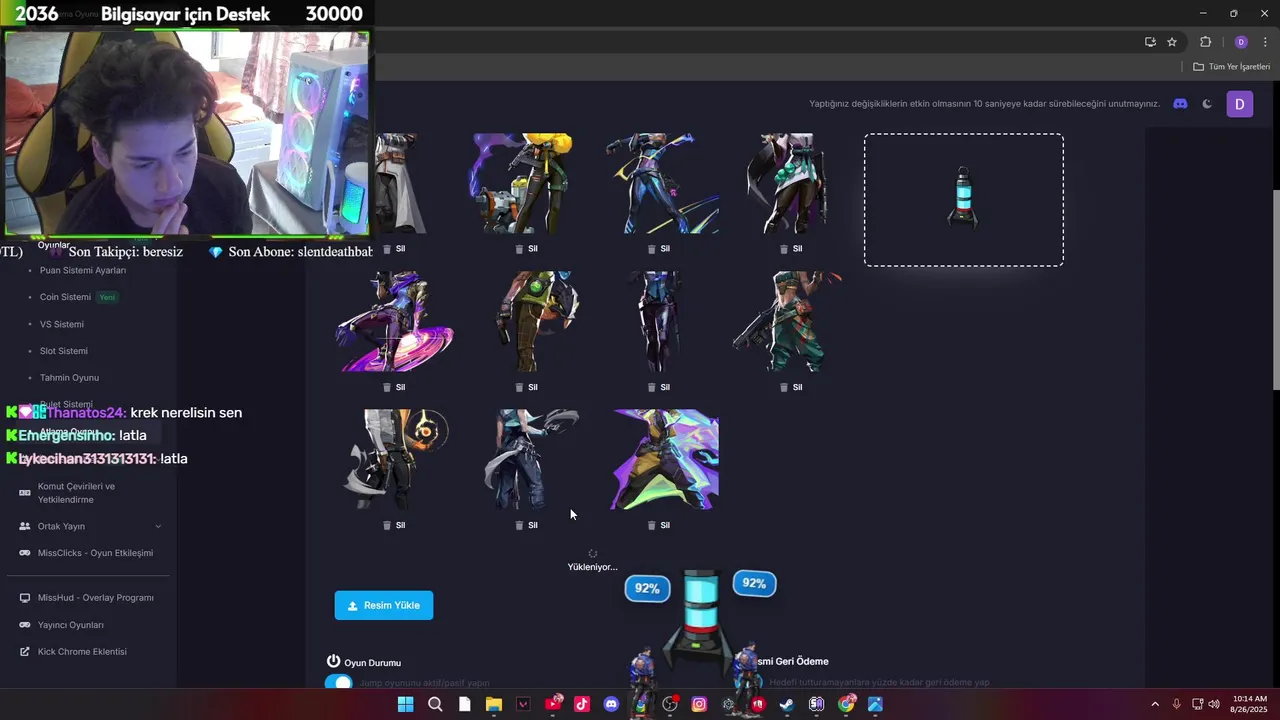Image resolution: width=1280 pixels, height=720 pixels.
Task: Open MissClicks - Oyun Etkileşimi in sidebar
Action: (x=95, y=553)
